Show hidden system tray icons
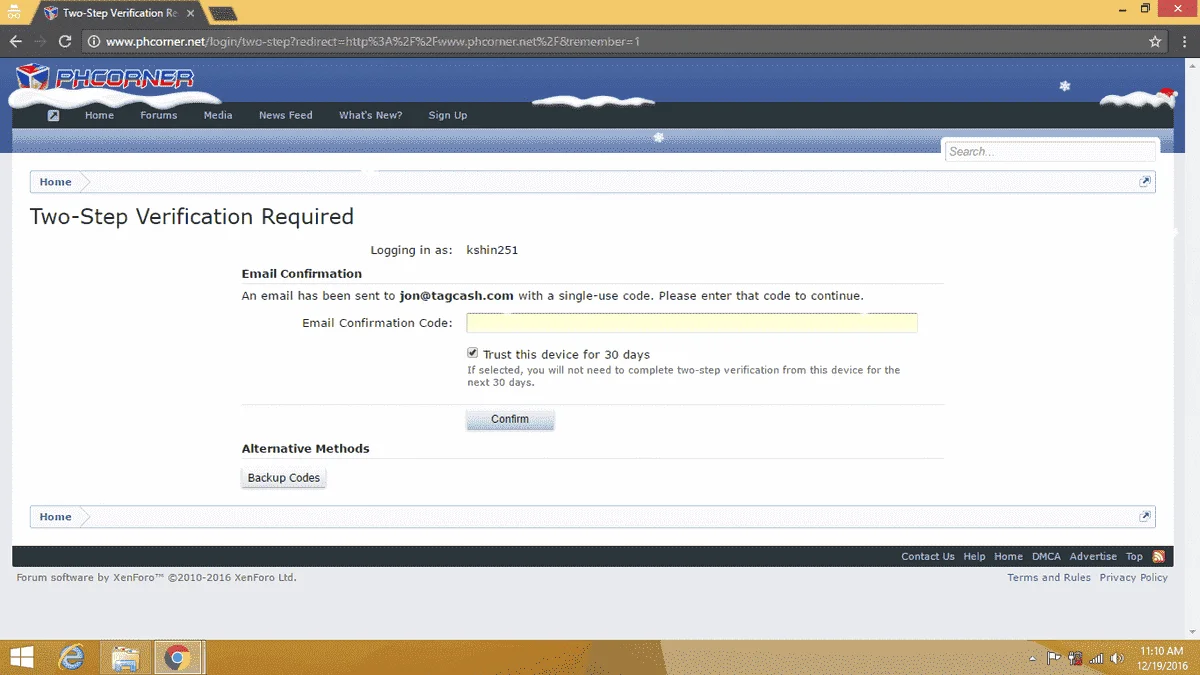The image size is (1200, 675). tap(1033, 659)
